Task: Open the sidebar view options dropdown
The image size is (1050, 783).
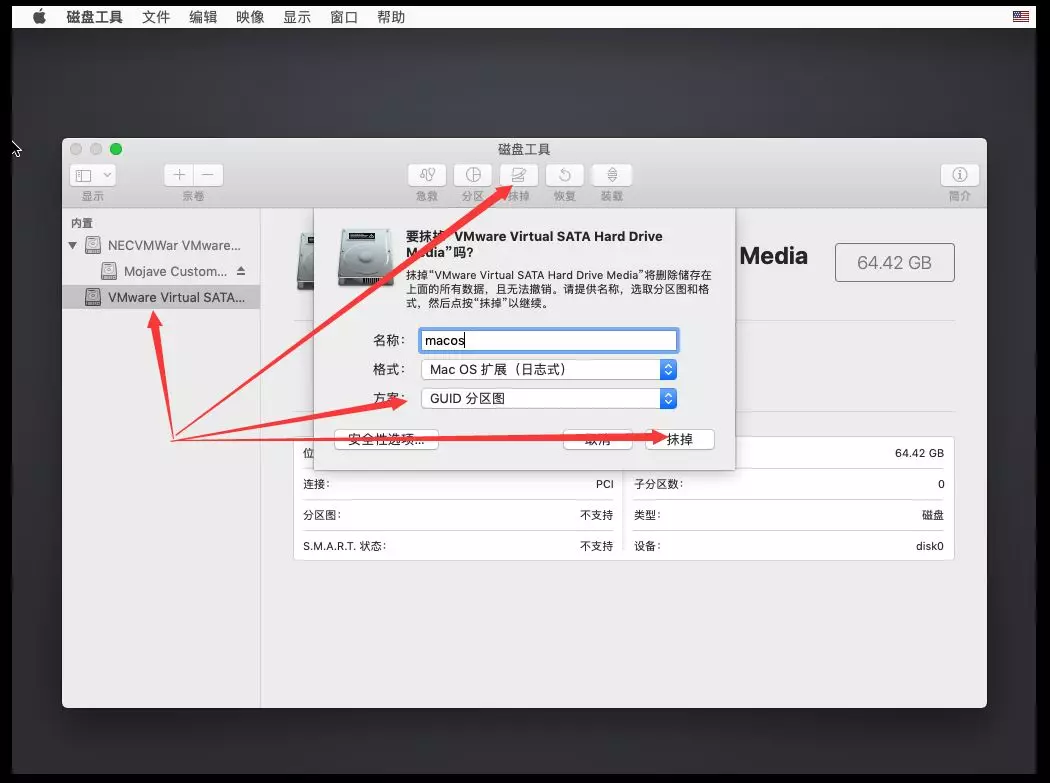Action: click(92, 175)
